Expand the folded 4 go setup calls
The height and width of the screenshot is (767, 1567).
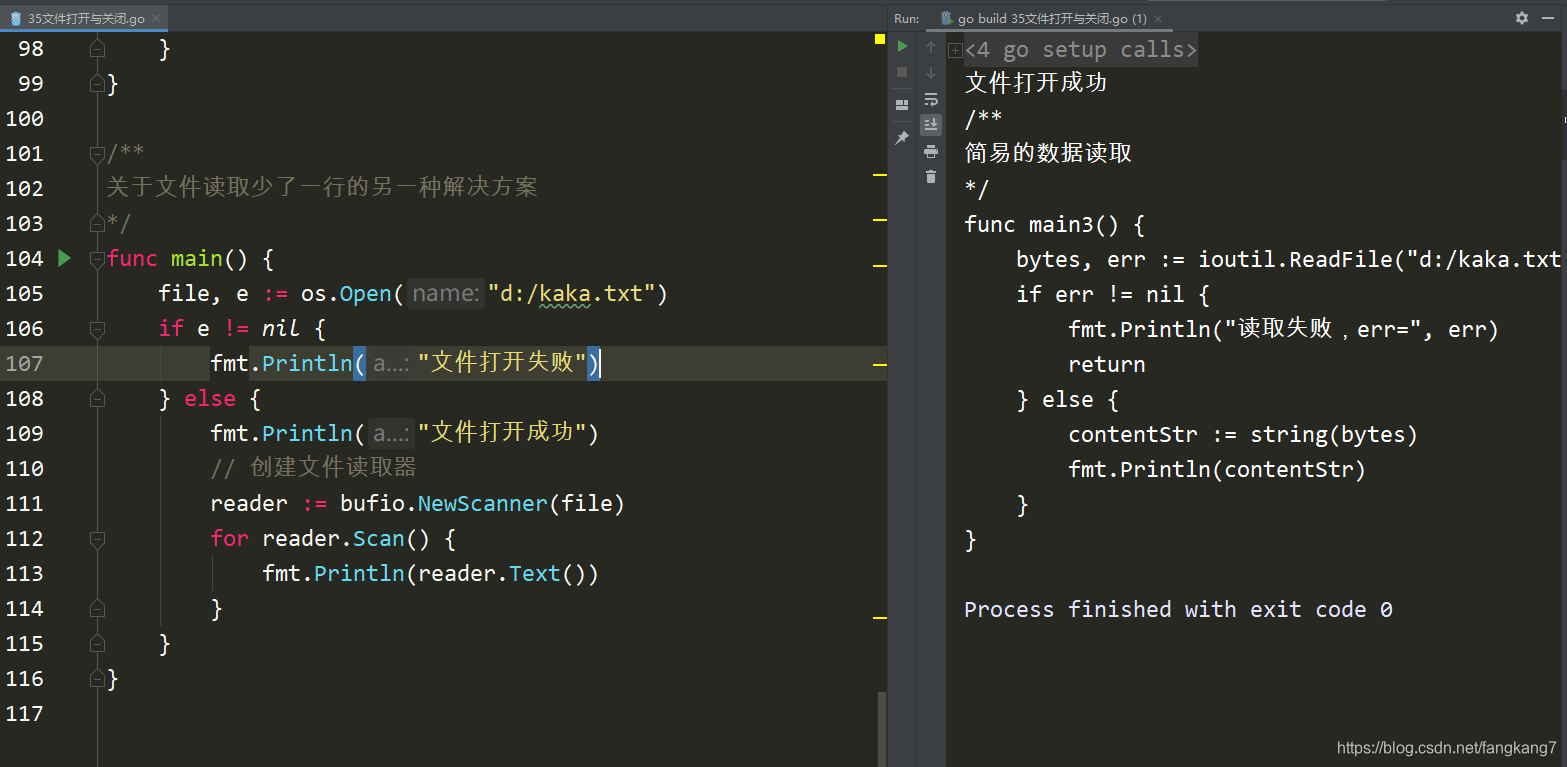click(x=955, y=50)
